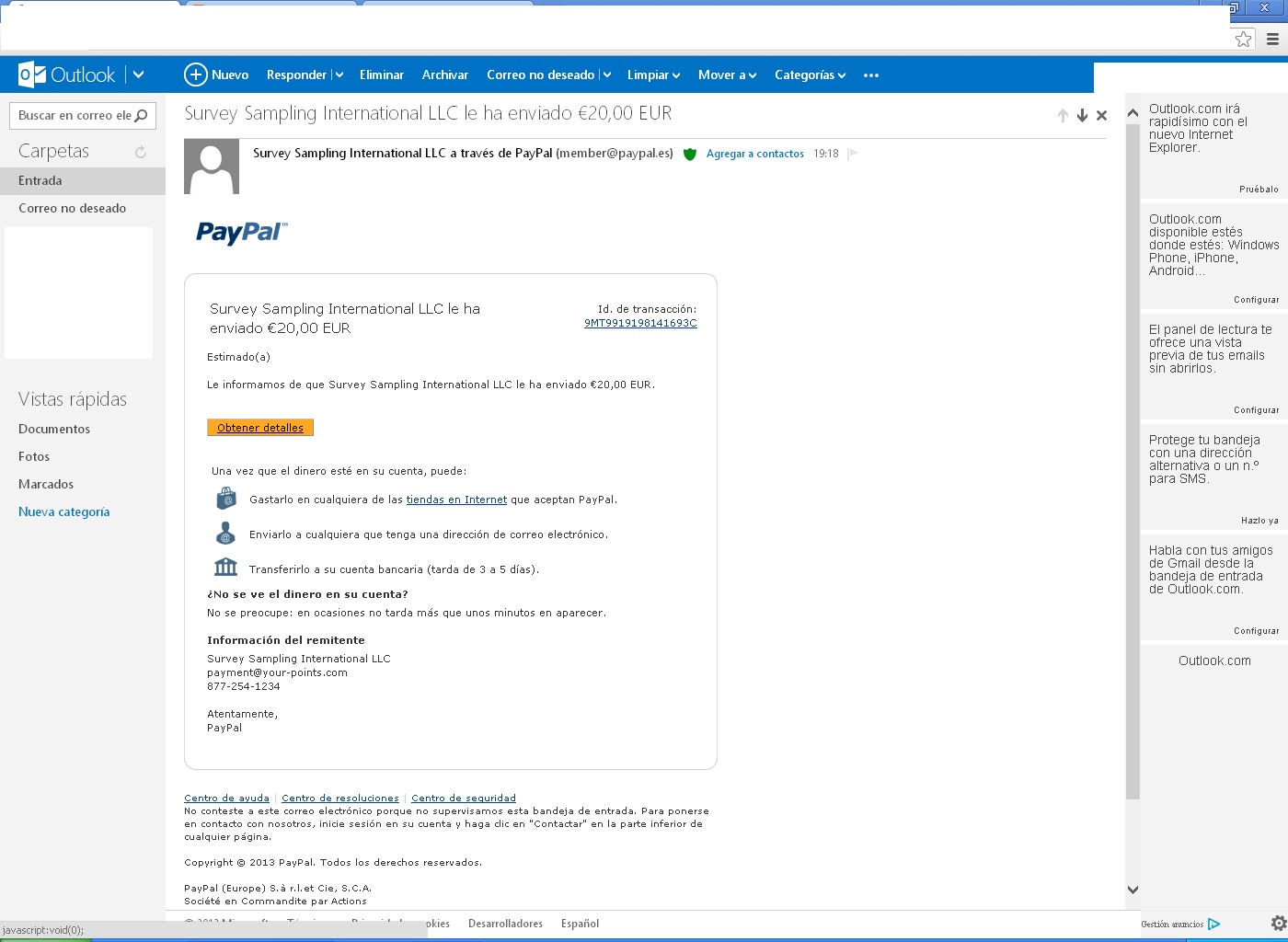Click the sender email member@paypal.es text
The image size is (1288, 942).
point(615,153)
